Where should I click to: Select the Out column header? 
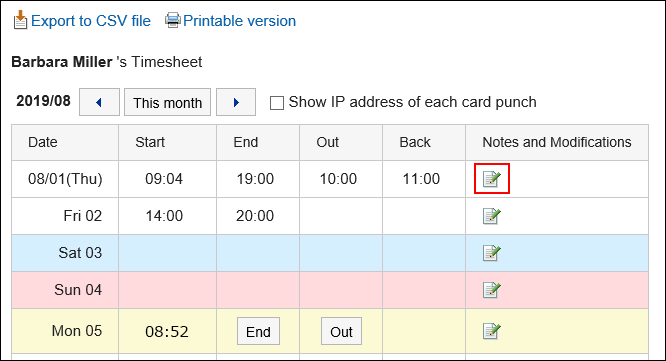[341, 142]
